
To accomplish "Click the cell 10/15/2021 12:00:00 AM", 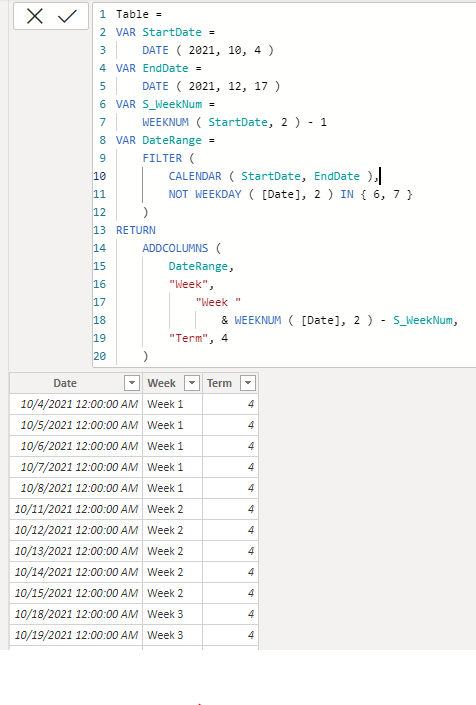I will (76, 593).
